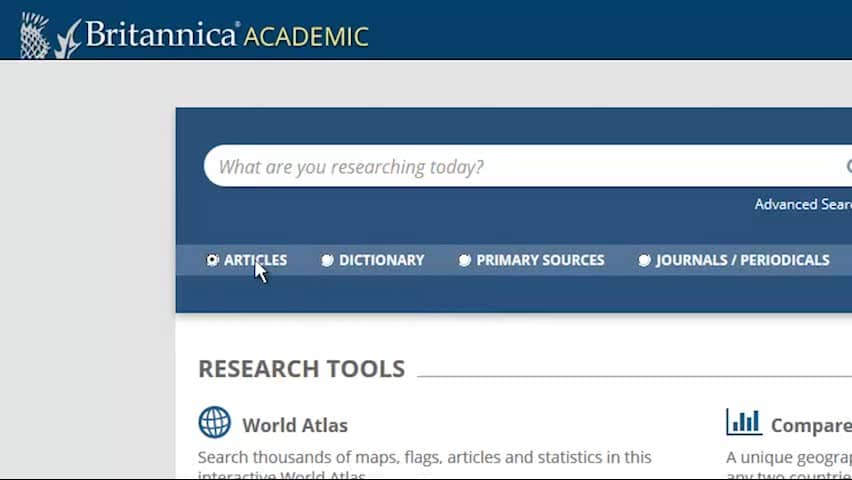Screen dimensions: 852x480
Task: Click the Journals / Periodicals label
Action: coord(743,260)
